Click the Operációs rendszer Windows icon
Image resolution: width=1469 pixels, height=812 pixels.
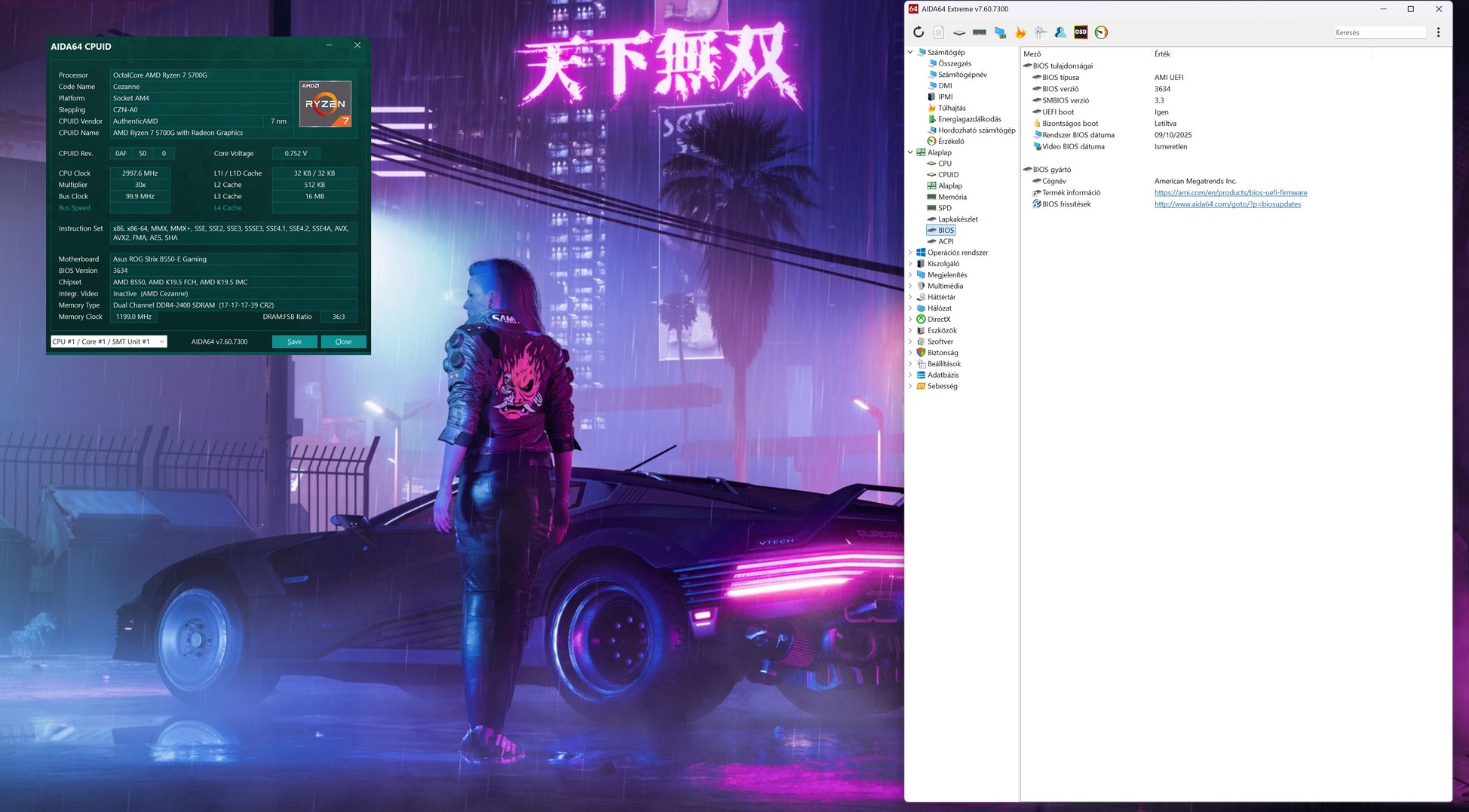pos(921,253)
